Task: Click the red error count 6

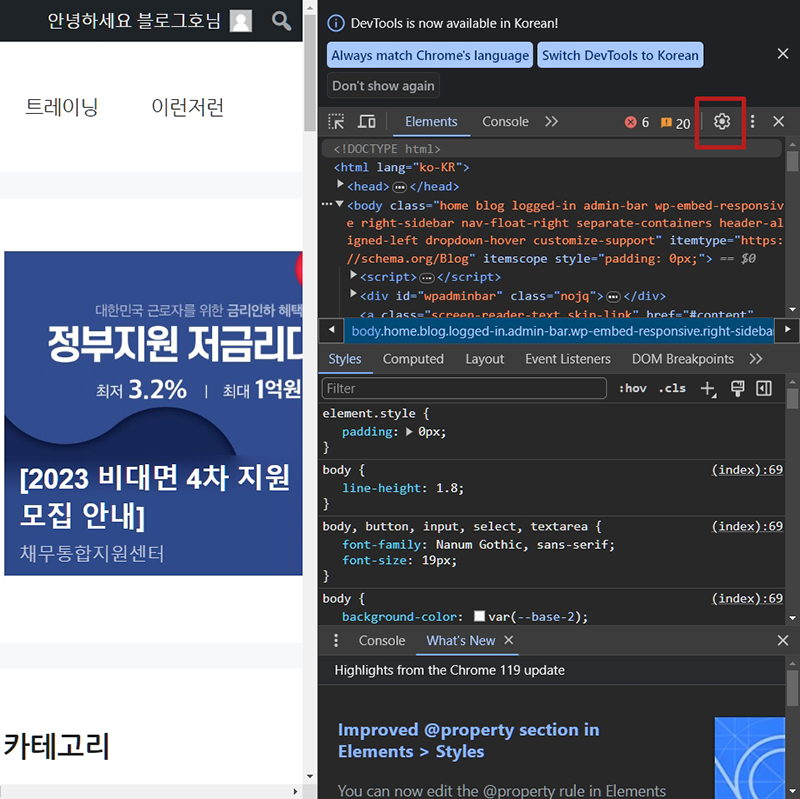Action: pos(637,122)
